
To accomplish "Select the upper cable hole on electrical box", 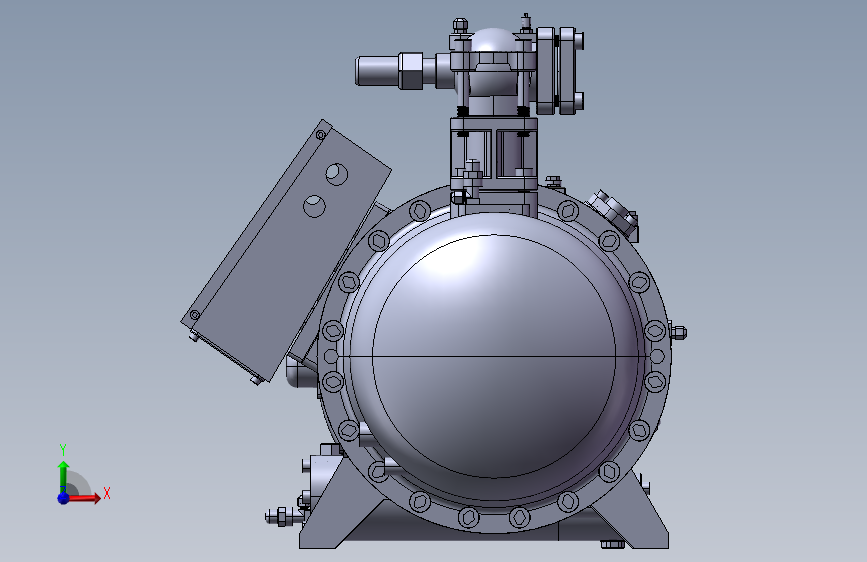I will 336,174.
